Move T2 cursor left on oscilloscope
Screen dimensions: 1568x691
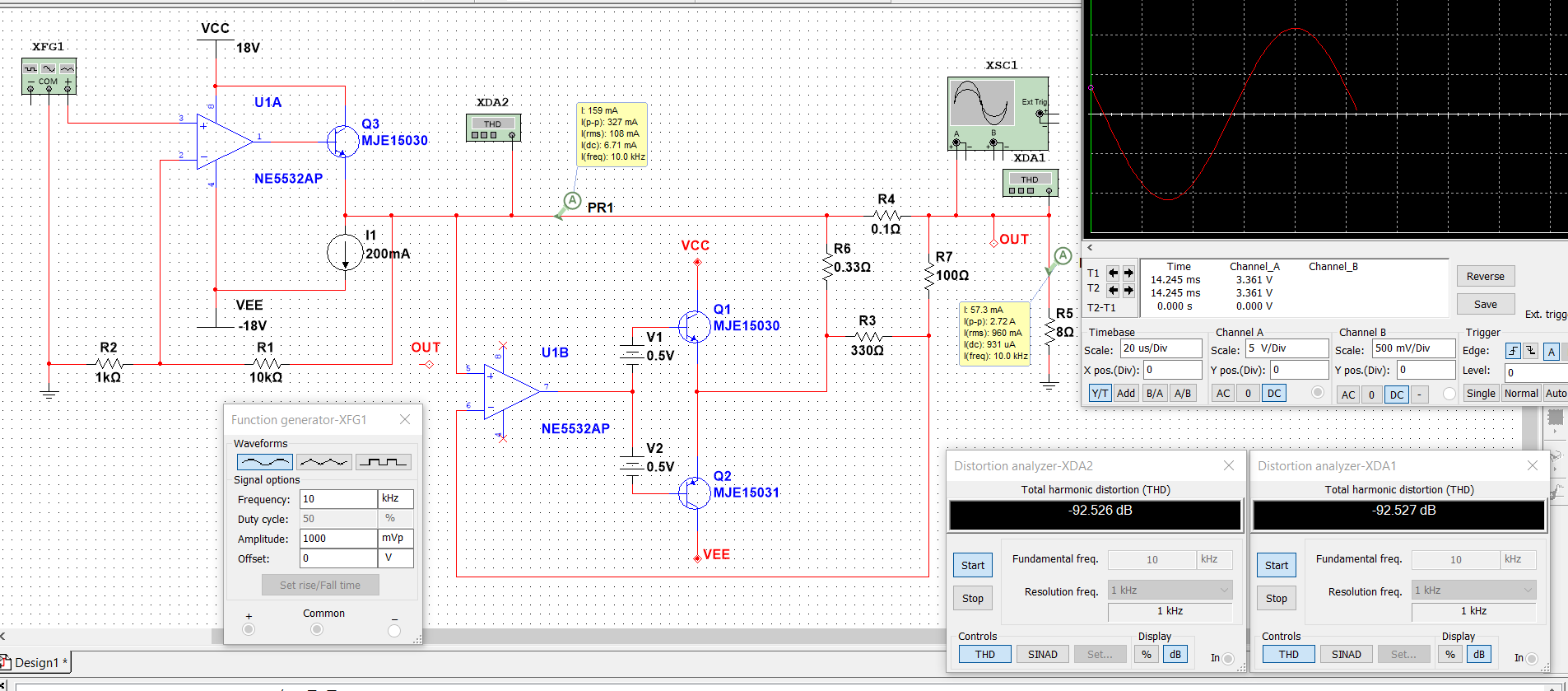pos(1113,290)
